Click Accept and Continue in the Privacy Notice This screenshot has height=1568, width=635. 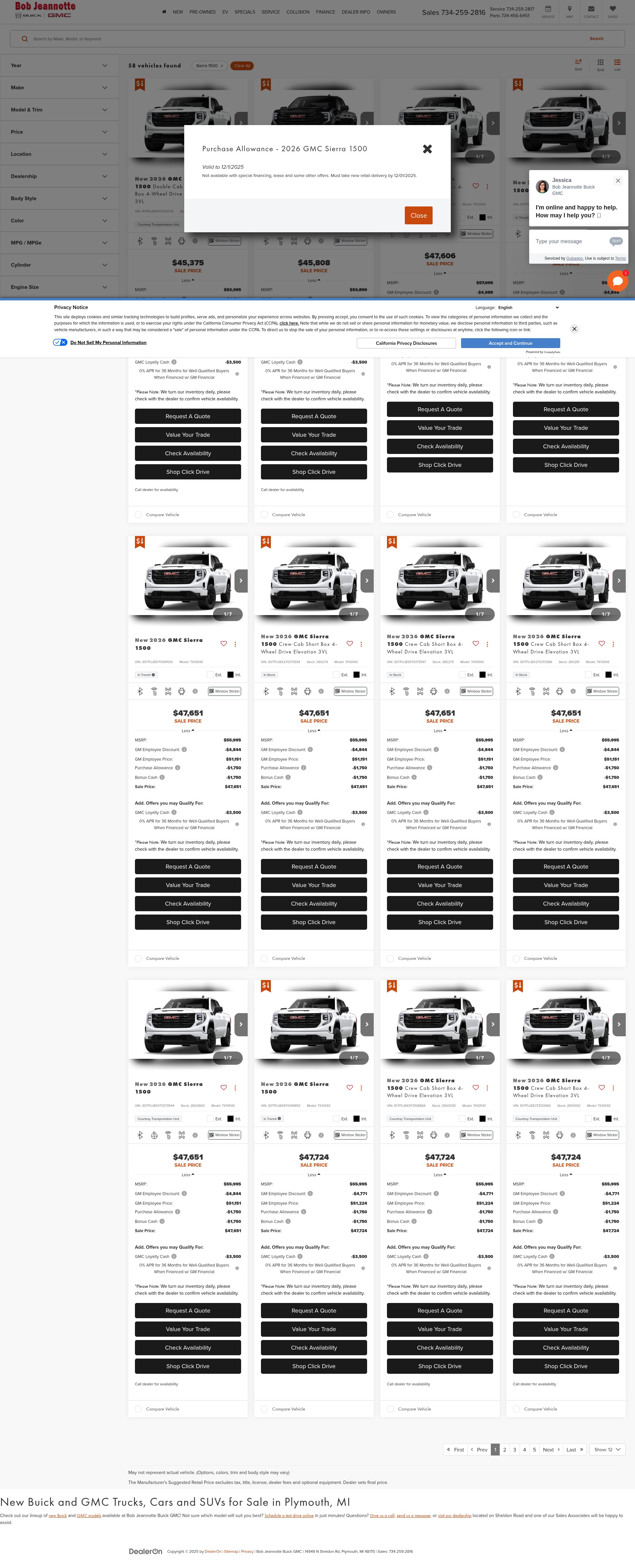510,343
